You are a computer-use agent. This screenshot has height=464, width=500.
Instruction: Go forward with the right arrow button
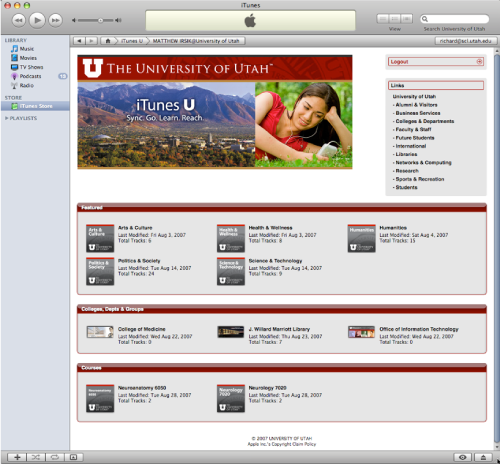[91, 41]
